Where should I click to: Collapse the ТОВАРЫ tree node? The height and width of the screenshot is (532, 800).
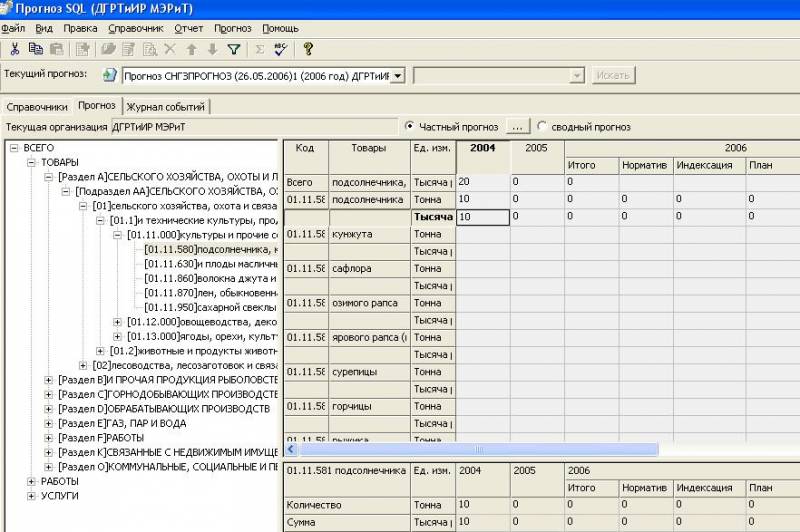32,162
